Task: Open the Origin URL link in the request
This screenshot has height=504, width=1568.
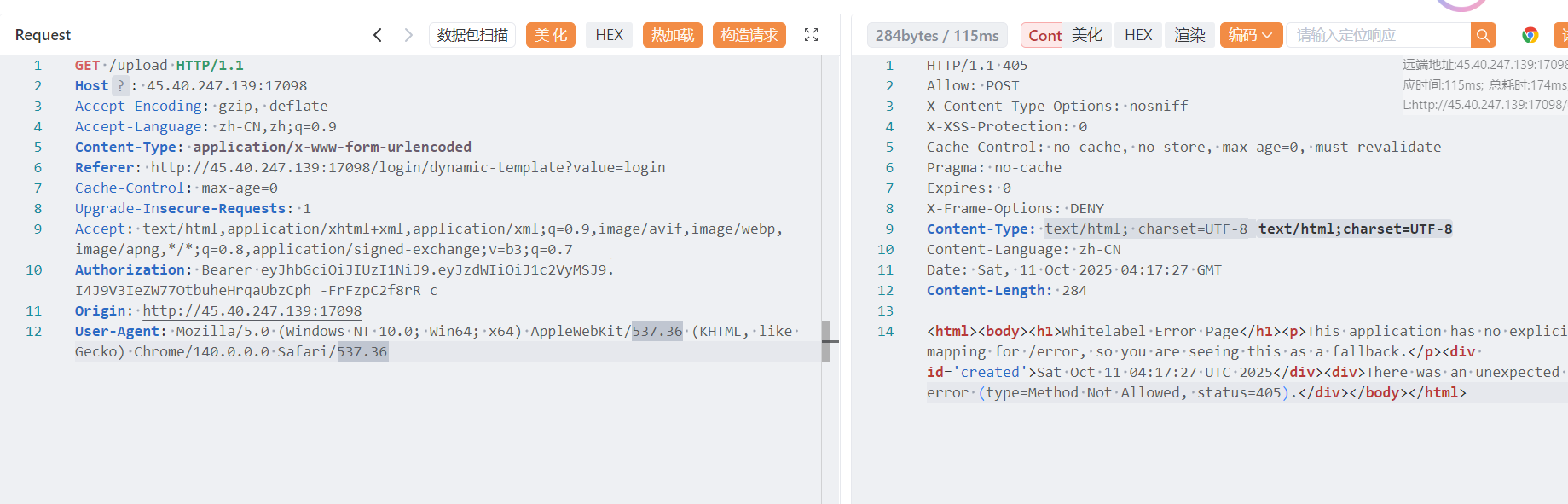Action: [252, 310]
